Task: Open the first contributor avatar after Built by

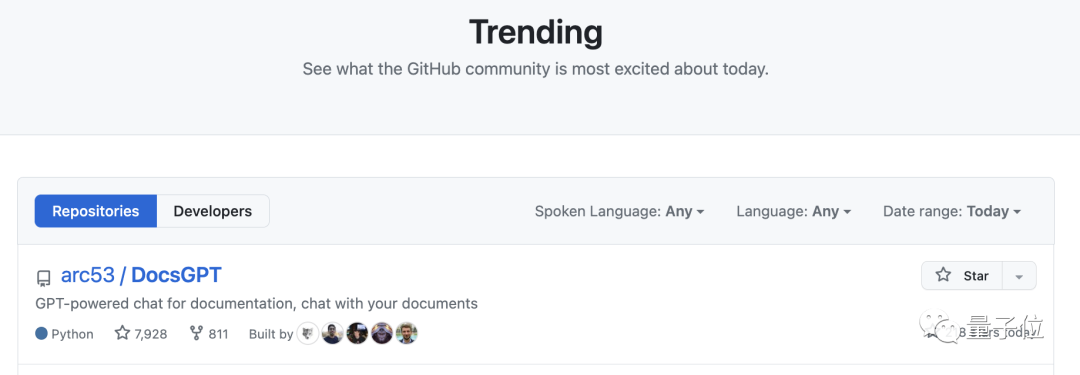Action: pos(308,334)
